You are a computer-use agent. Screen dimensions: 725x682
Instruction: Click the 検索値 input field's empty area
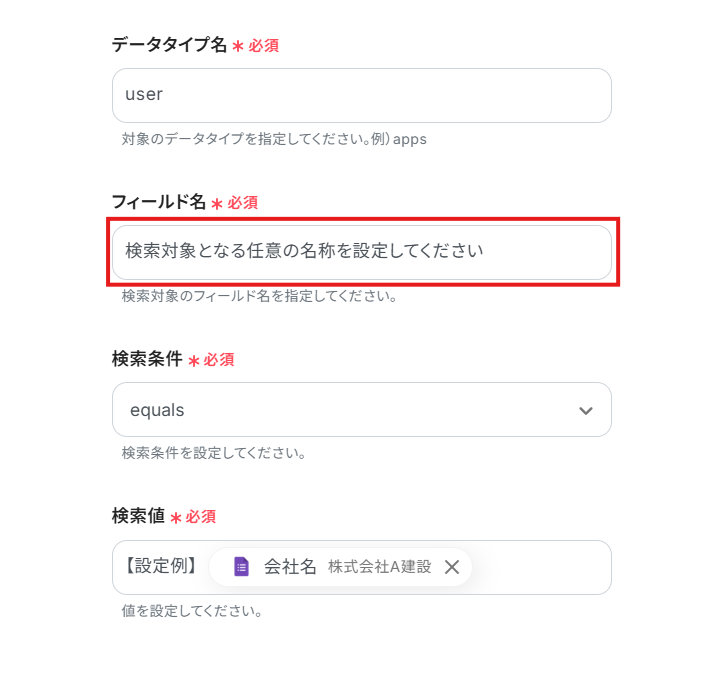click(540, 567)
